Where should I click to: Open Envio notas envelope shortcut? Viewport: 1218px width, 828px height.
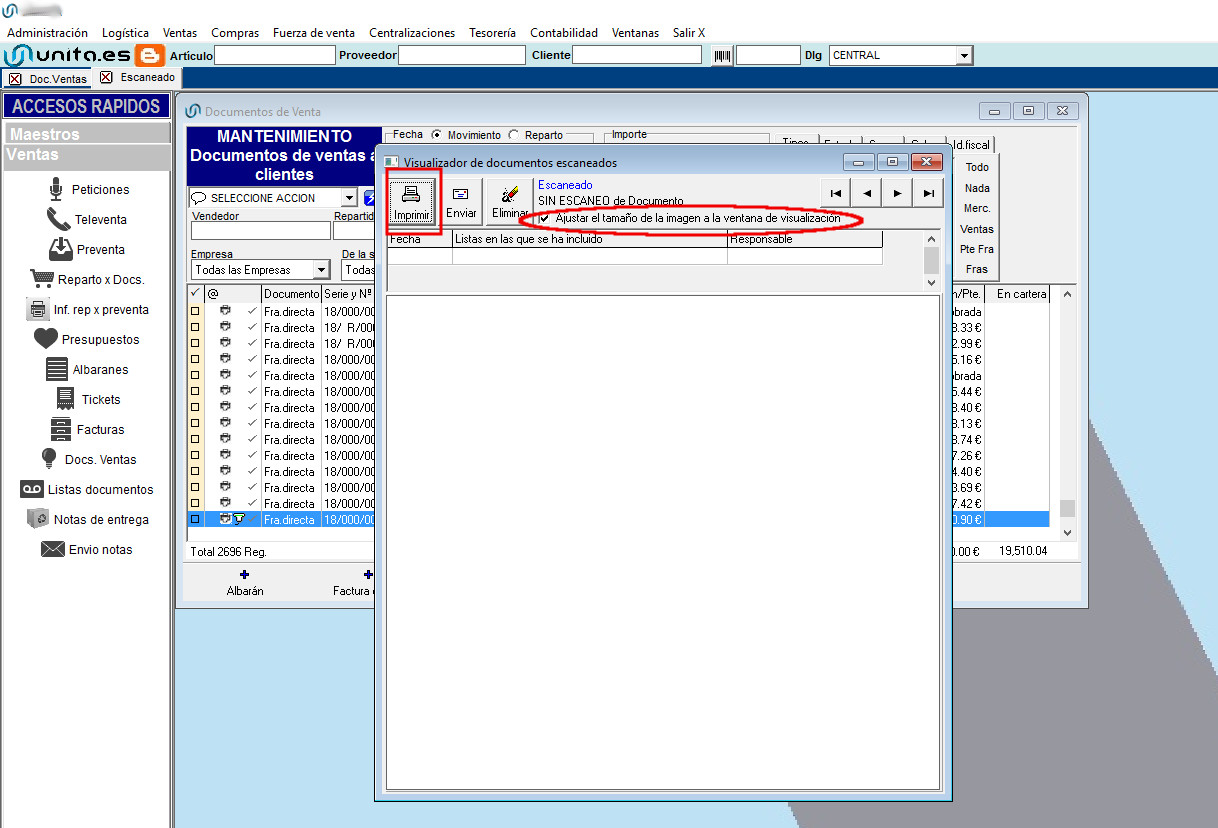coord(87,549)
